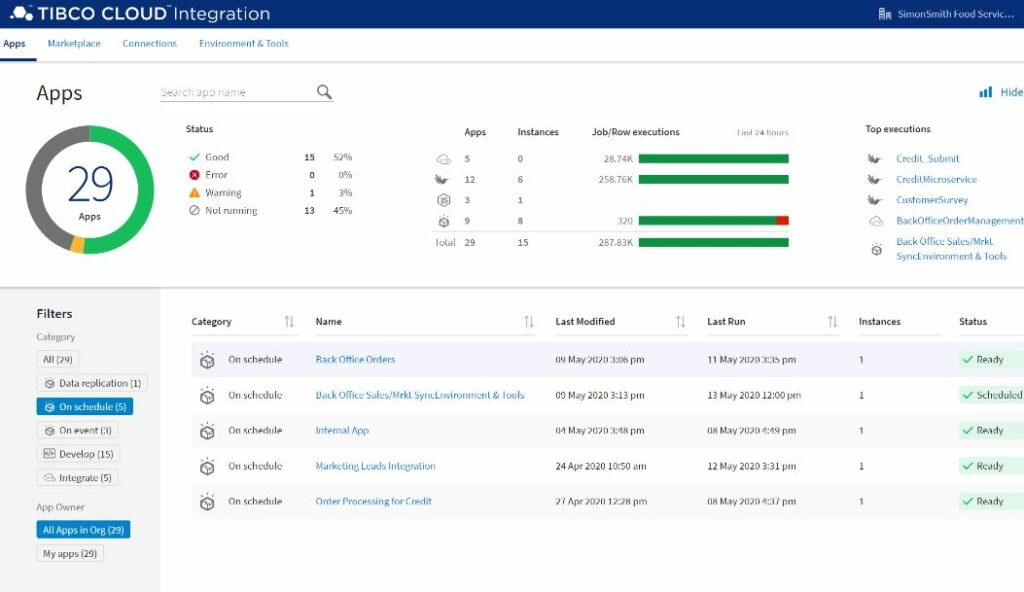1024x592 pixels.
Task: Click the app type icon with 9 apps
Action: click(443, 221)
